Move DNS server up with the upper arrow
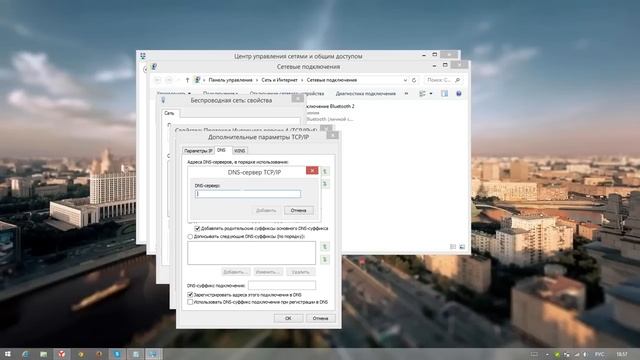This screenshot has height=360, width=640. point(325,171)
